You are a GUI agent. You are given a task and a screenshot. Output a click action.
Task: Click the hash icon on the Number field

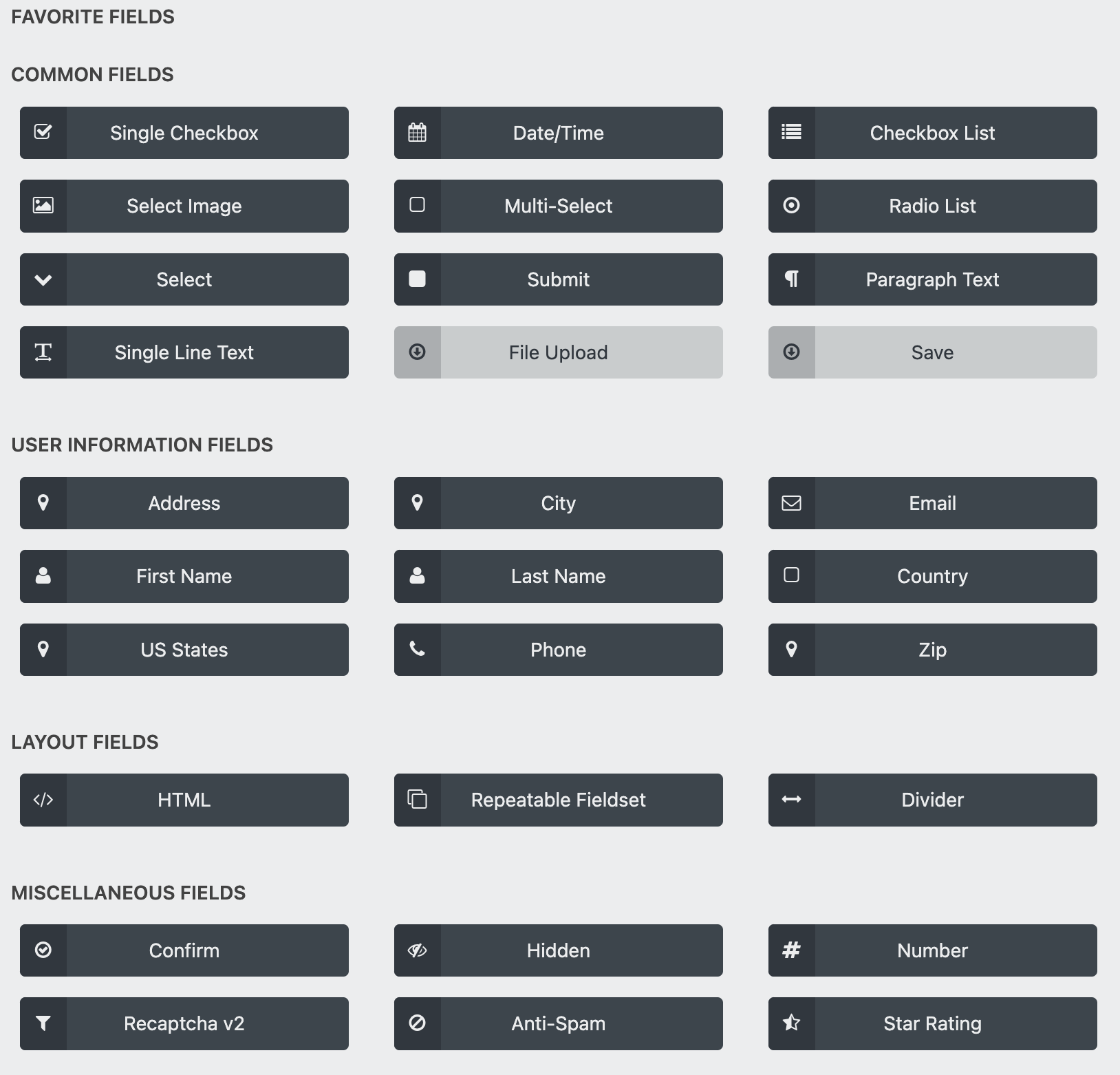pos(792,950)
